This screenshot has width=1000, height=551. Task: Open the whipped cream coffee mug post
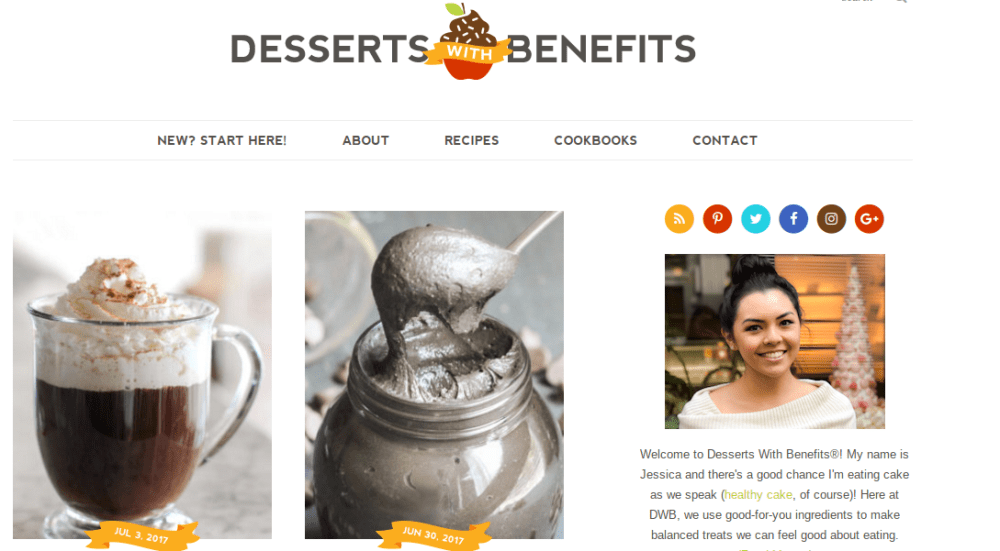[x=142, y=375]
